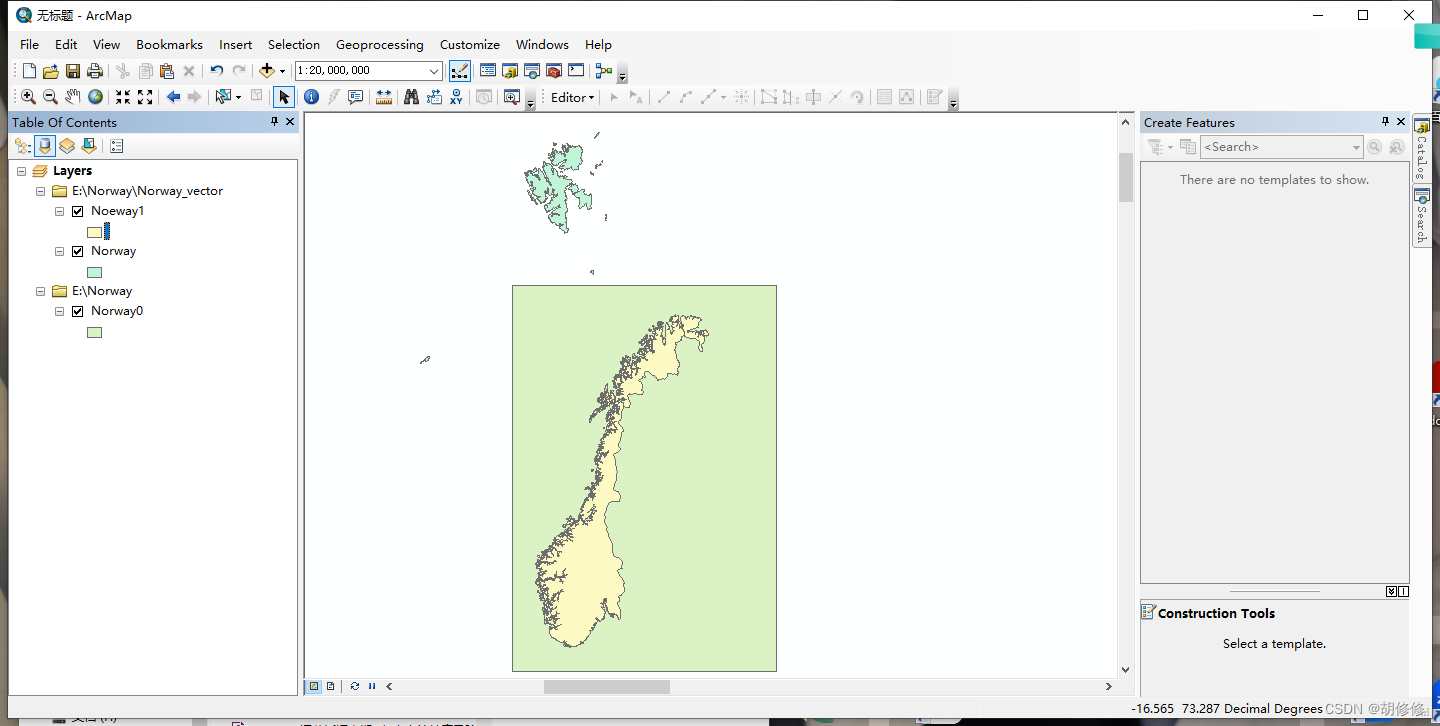Switch to Layout View button
This screenshot has height=726, width=1440.
[330, 686]
